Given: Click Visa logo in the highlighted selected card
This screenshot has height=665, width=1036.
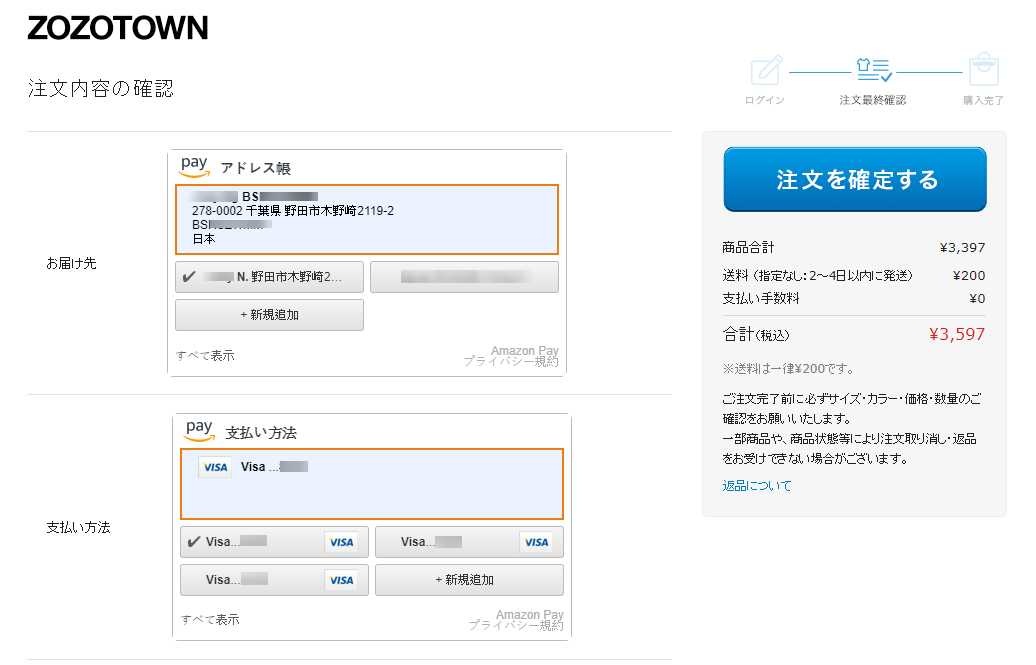Looking at the screenshot, I should 214,467.
